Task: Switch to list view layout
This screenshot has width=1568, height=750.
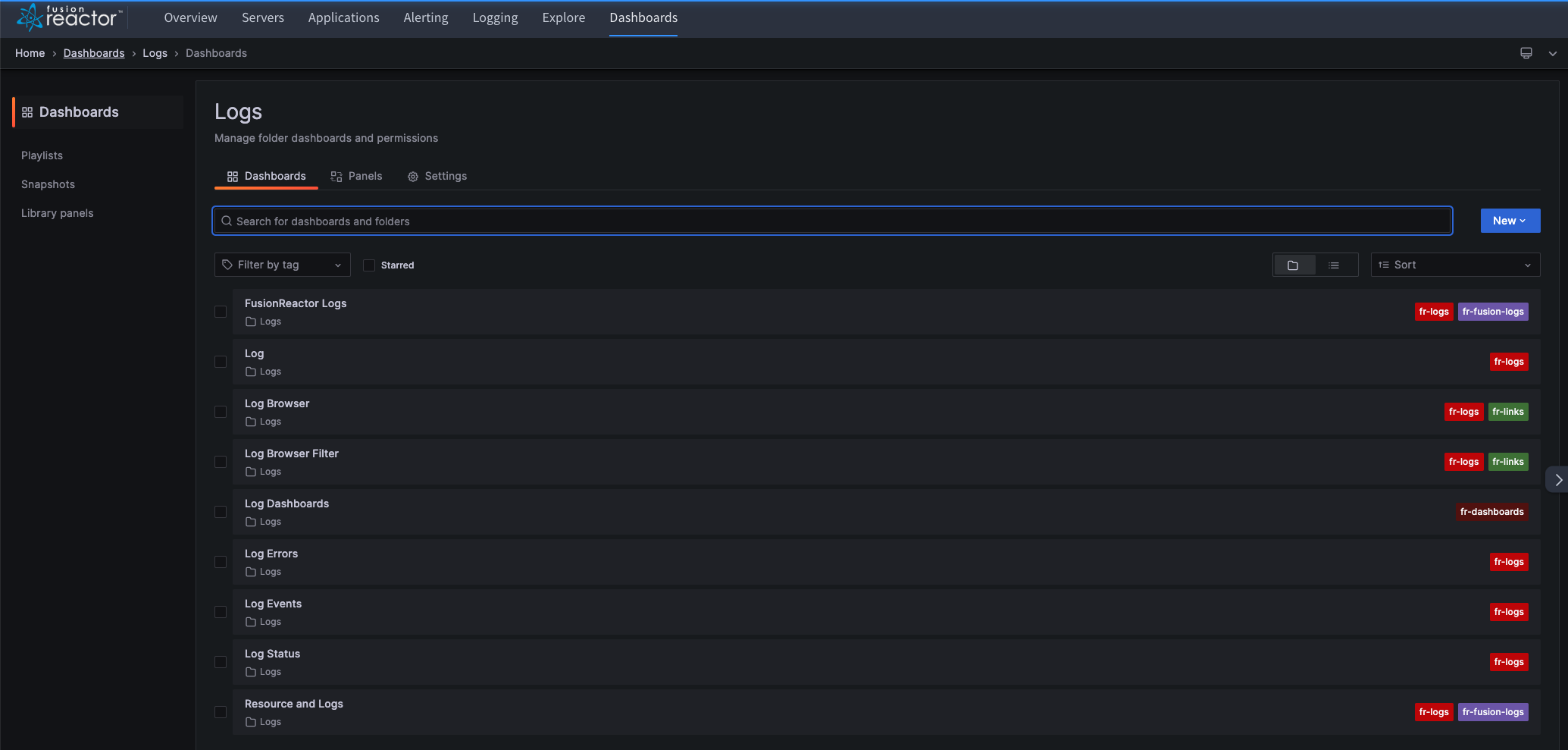Action: (x=1334, y=265)
